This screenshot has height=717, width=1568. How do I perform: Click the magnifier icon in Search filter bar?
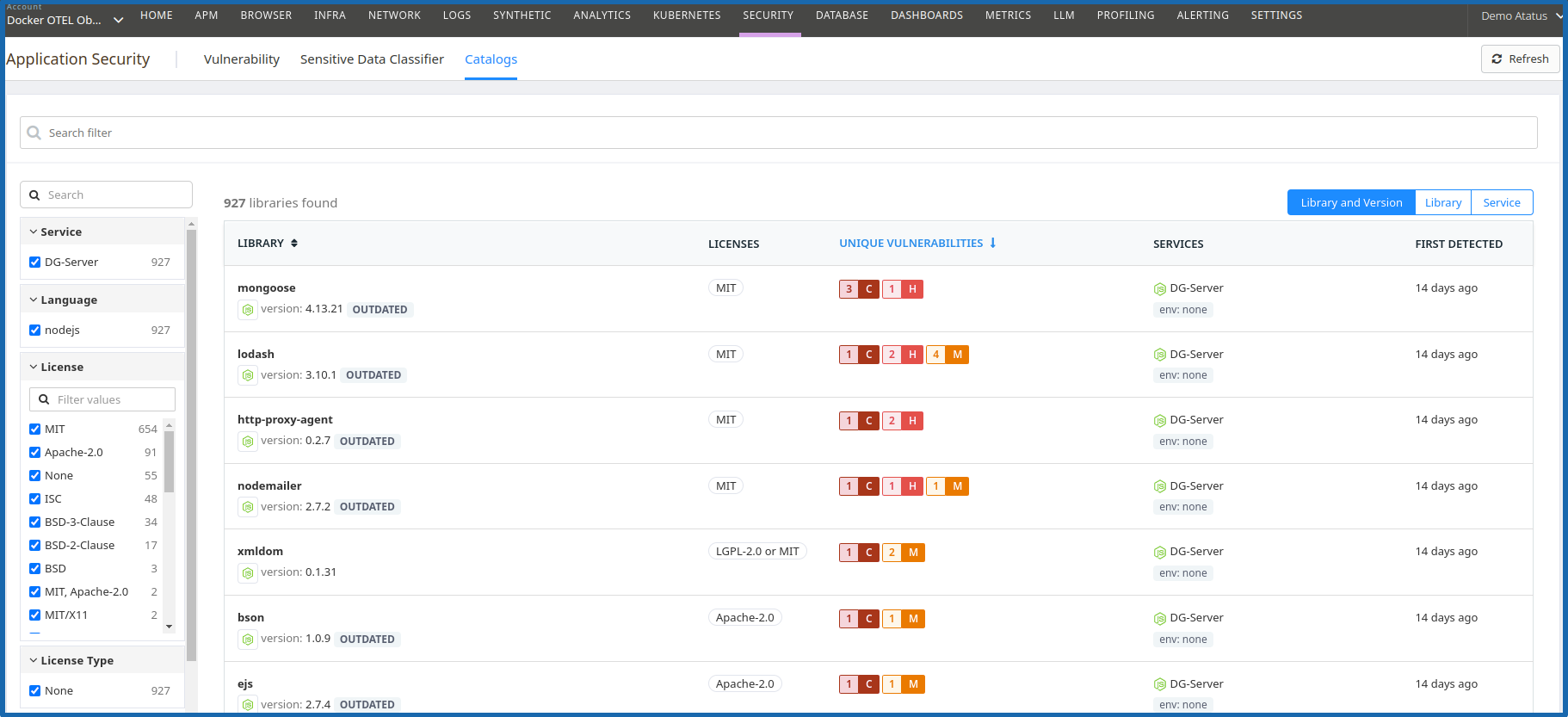(x=34, y=133)
